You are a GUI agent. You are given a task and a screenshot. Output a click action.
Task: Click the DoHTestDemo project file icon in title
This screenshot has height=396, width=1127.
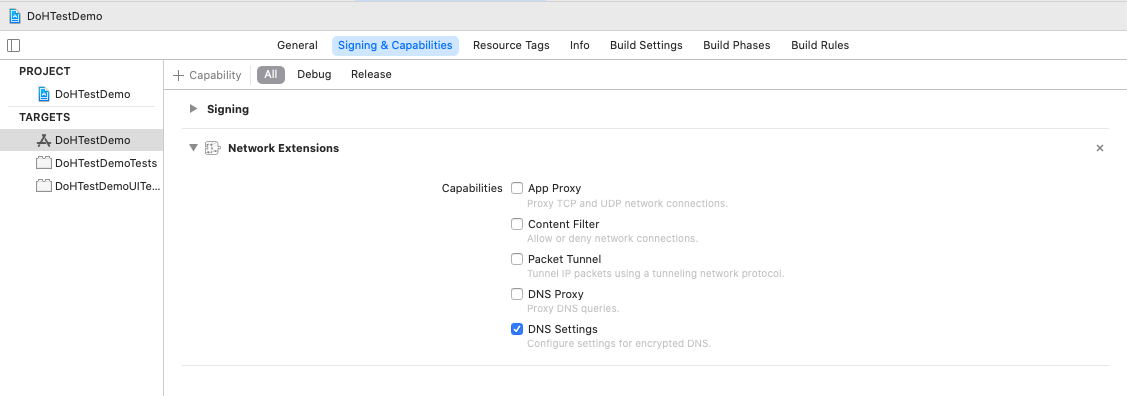[14, 16]
